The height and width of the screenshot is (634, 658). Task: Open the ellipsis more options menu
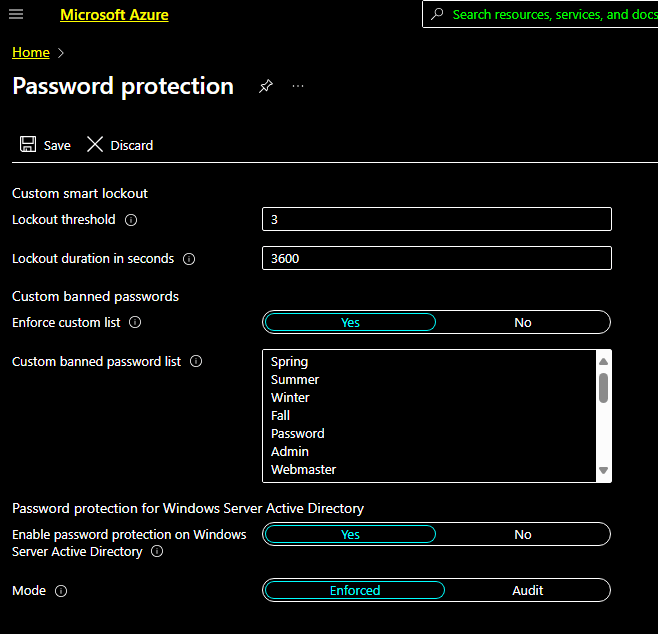(298, 86)
